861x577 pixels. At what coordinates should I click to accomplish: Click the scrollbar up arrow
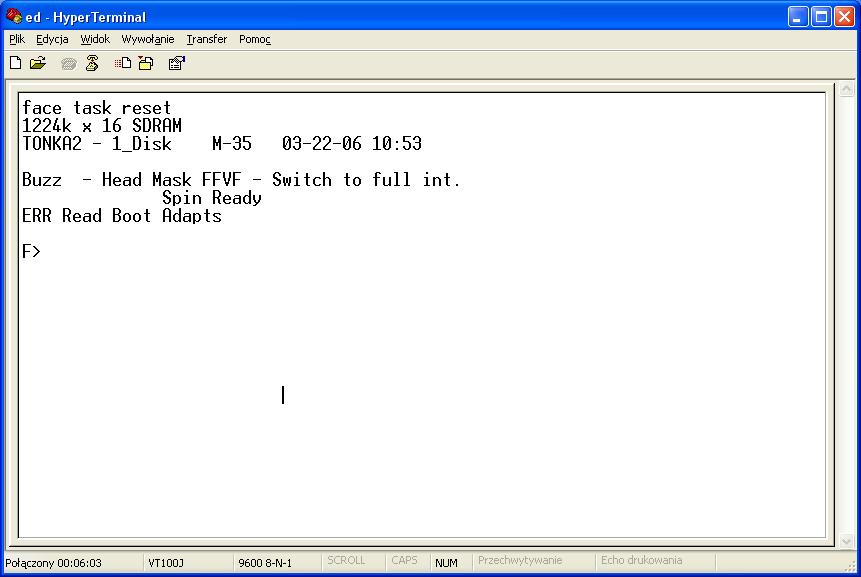846,89
